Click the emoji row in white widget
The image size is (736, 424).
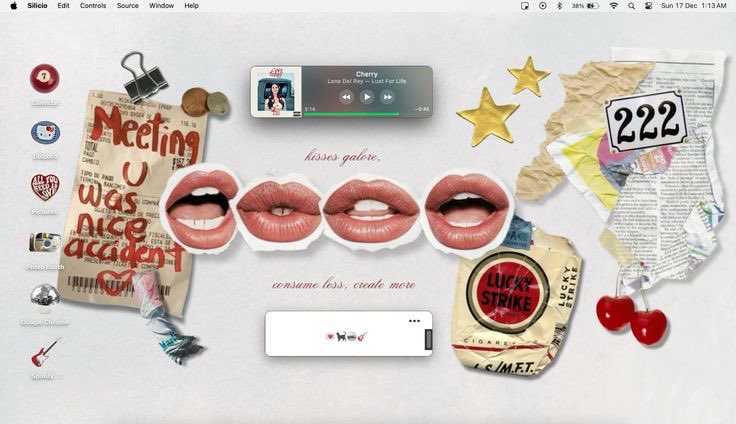(x=346, y=336)
